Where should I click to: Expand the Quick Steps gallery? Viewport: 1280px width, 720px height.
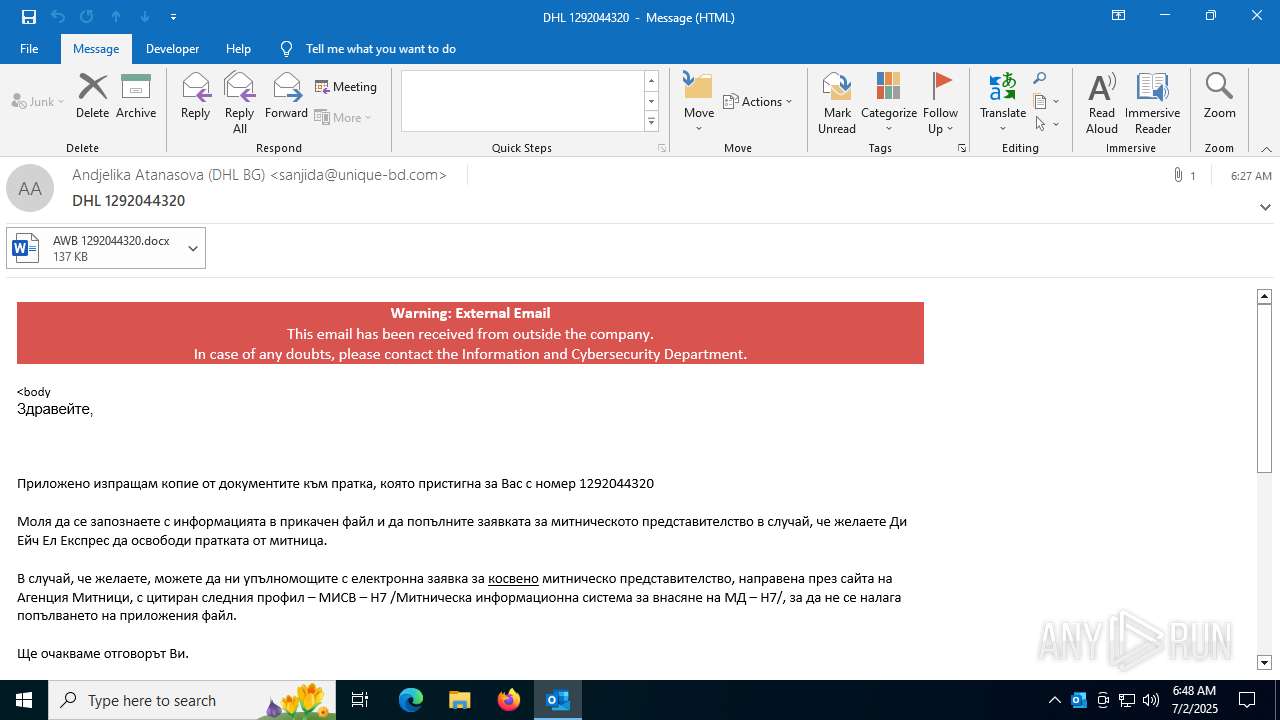pyautogui.click(x=651, y=121)
